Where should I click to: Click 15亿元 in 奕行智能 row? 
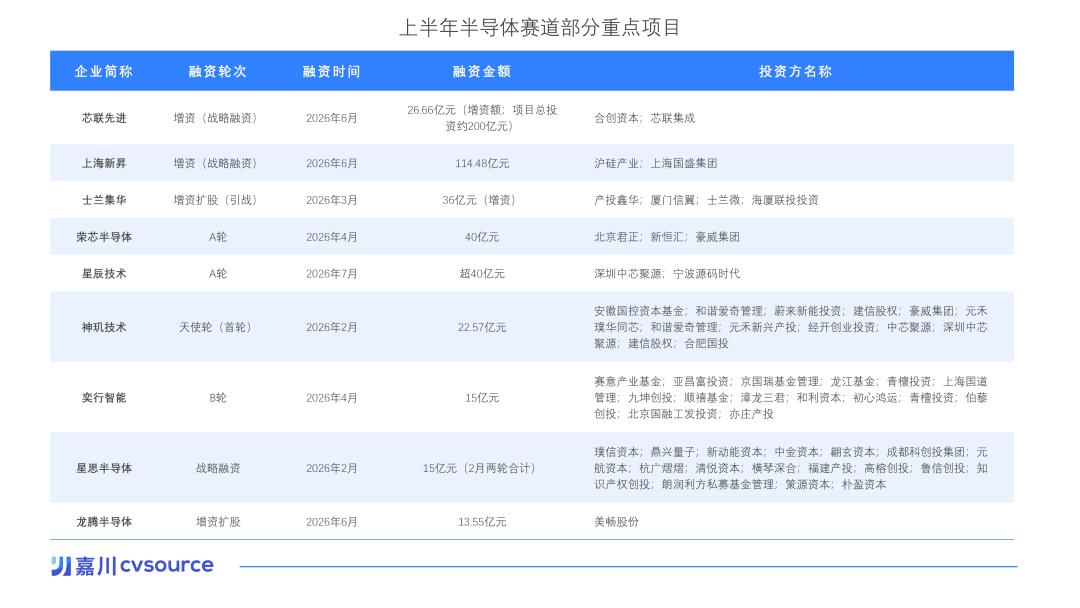point(482,398)
